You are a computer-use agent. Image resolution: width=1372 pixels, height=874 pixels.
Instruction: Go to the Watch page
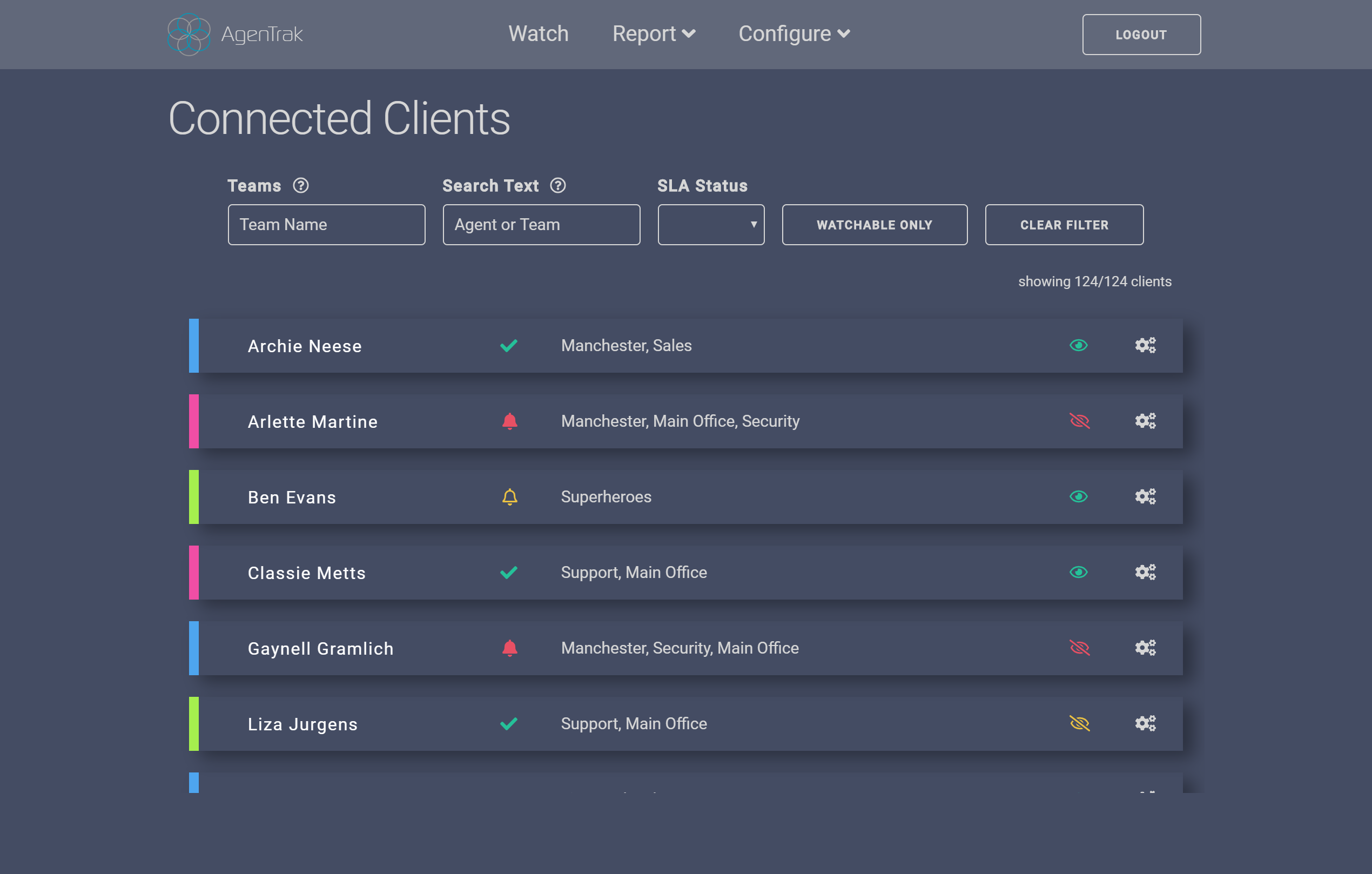(x=538, y=33)
